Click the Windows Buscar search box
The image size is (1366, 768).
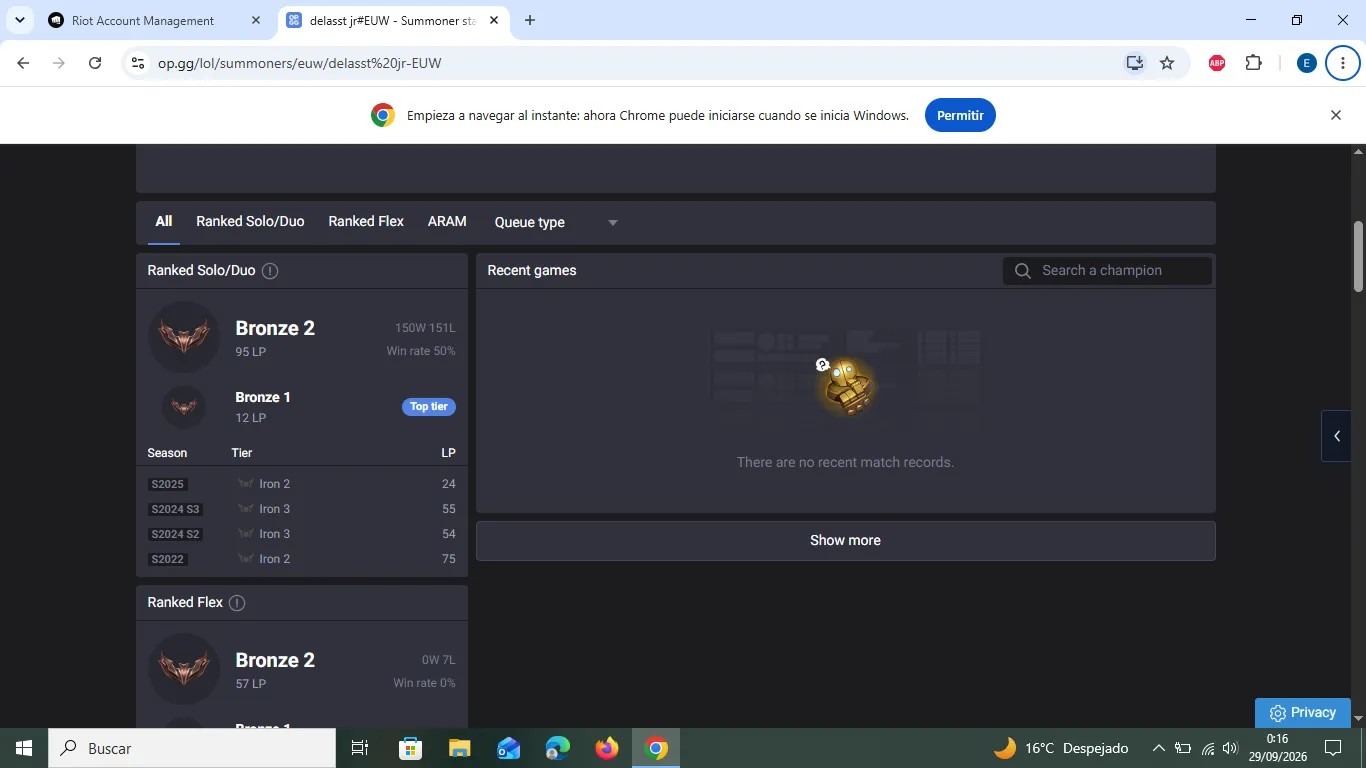tap(192, 748)
